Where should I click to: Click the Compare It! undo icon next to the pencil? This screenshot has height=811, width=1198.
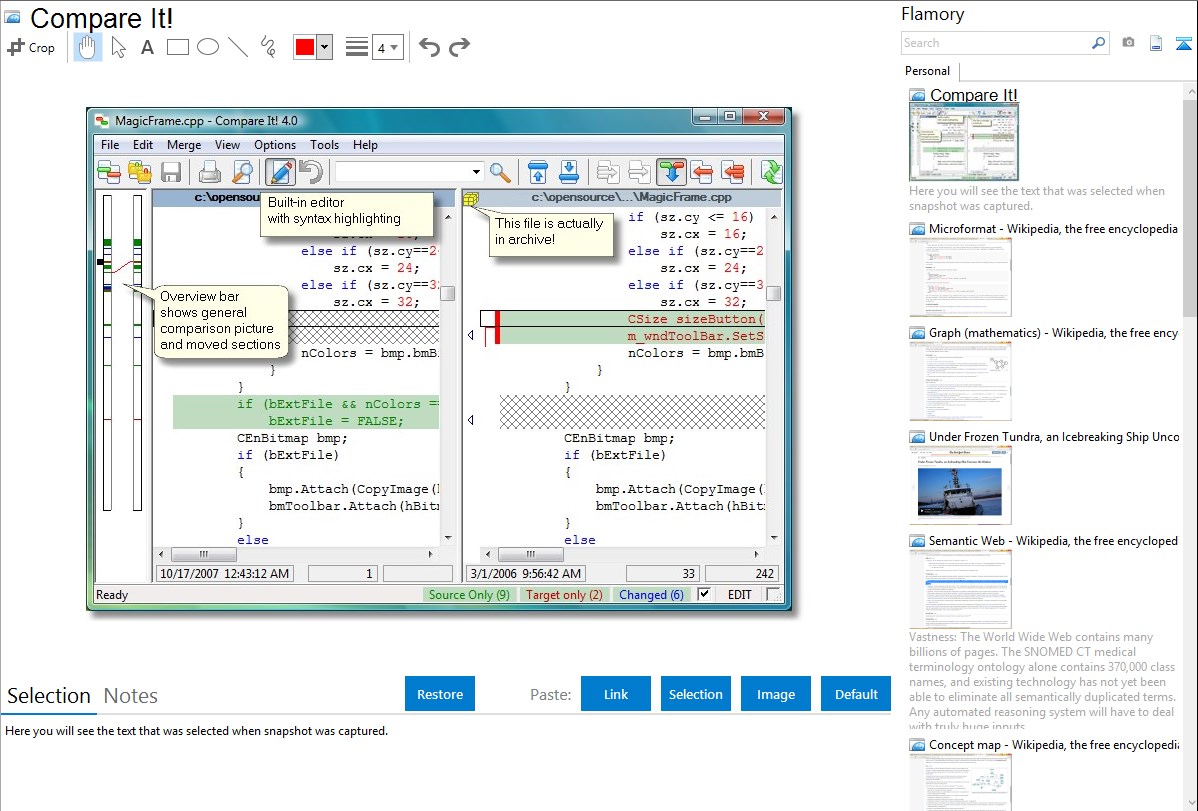310,172
